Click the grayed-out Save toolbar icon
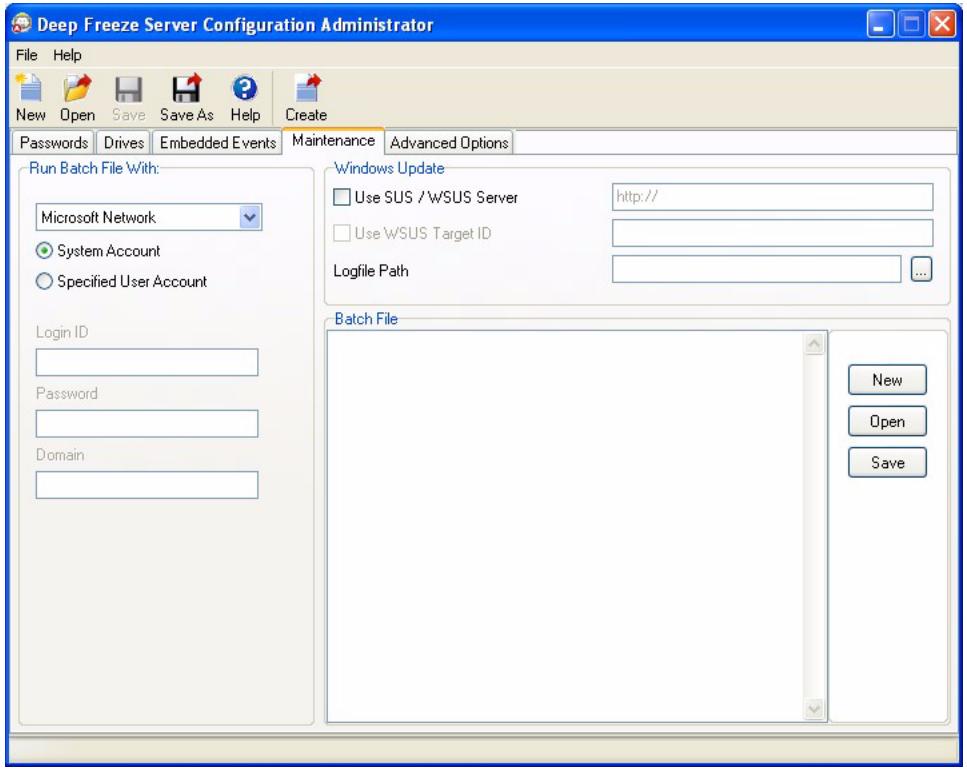 point(128,89)
